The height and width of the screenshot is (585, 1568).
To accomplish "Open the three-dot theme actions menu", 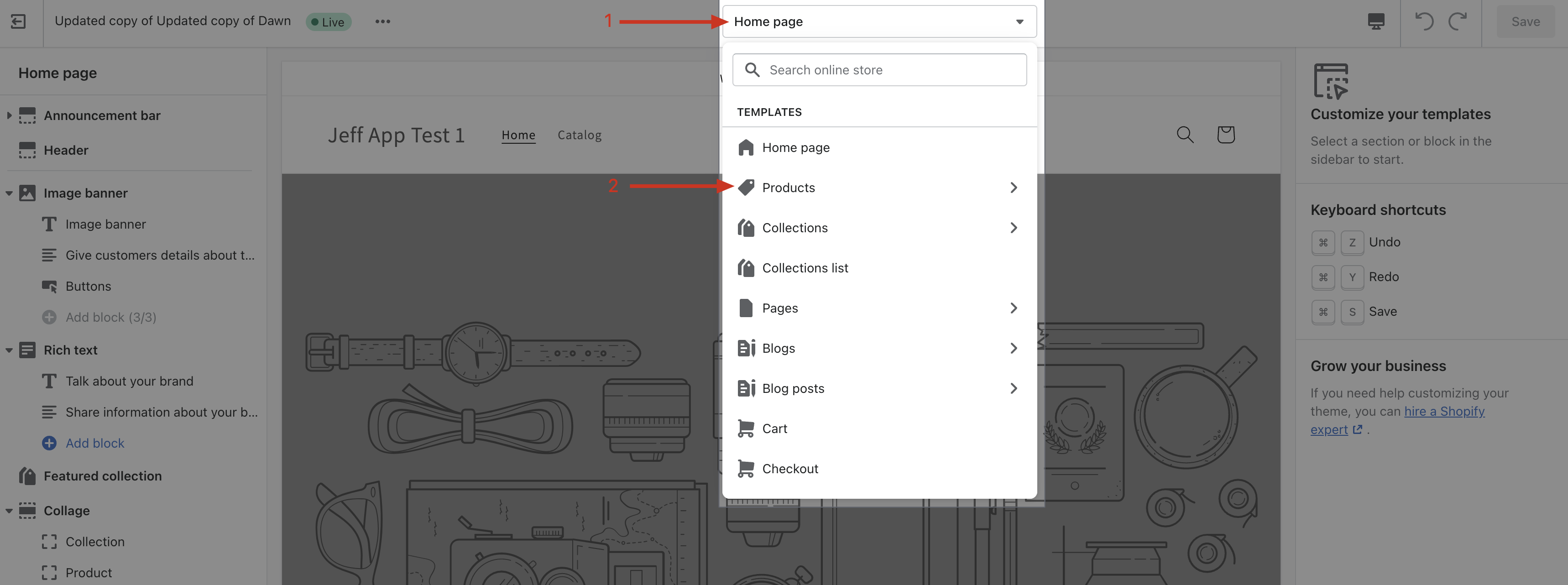I will [x=382, y=21].
